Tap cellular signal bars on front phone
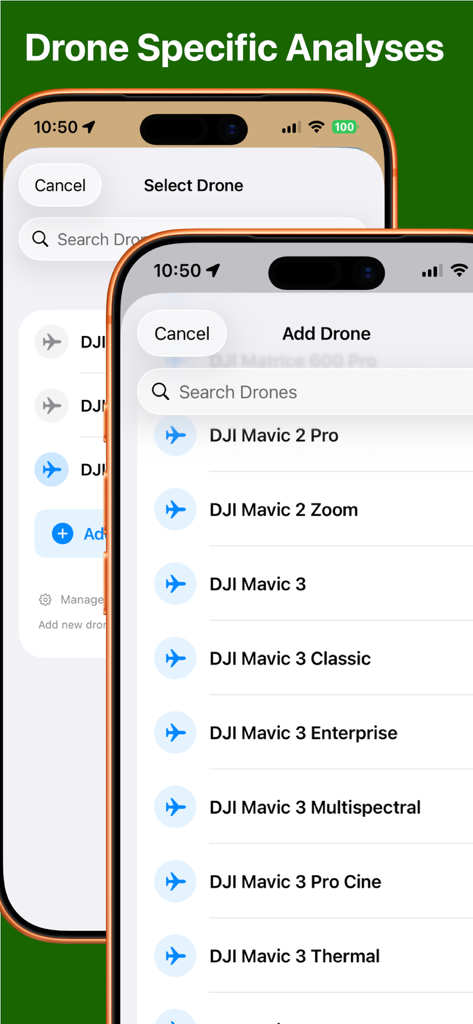The width and height of the screenshot is (473, 1024). pos(432,270)
